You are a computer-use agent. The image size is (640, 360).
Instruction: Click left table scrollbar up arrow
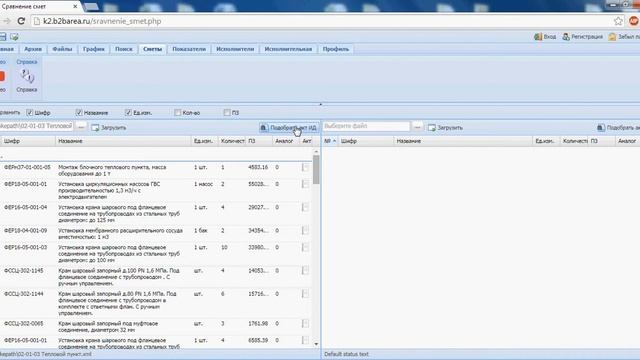[x=316, y=152]
